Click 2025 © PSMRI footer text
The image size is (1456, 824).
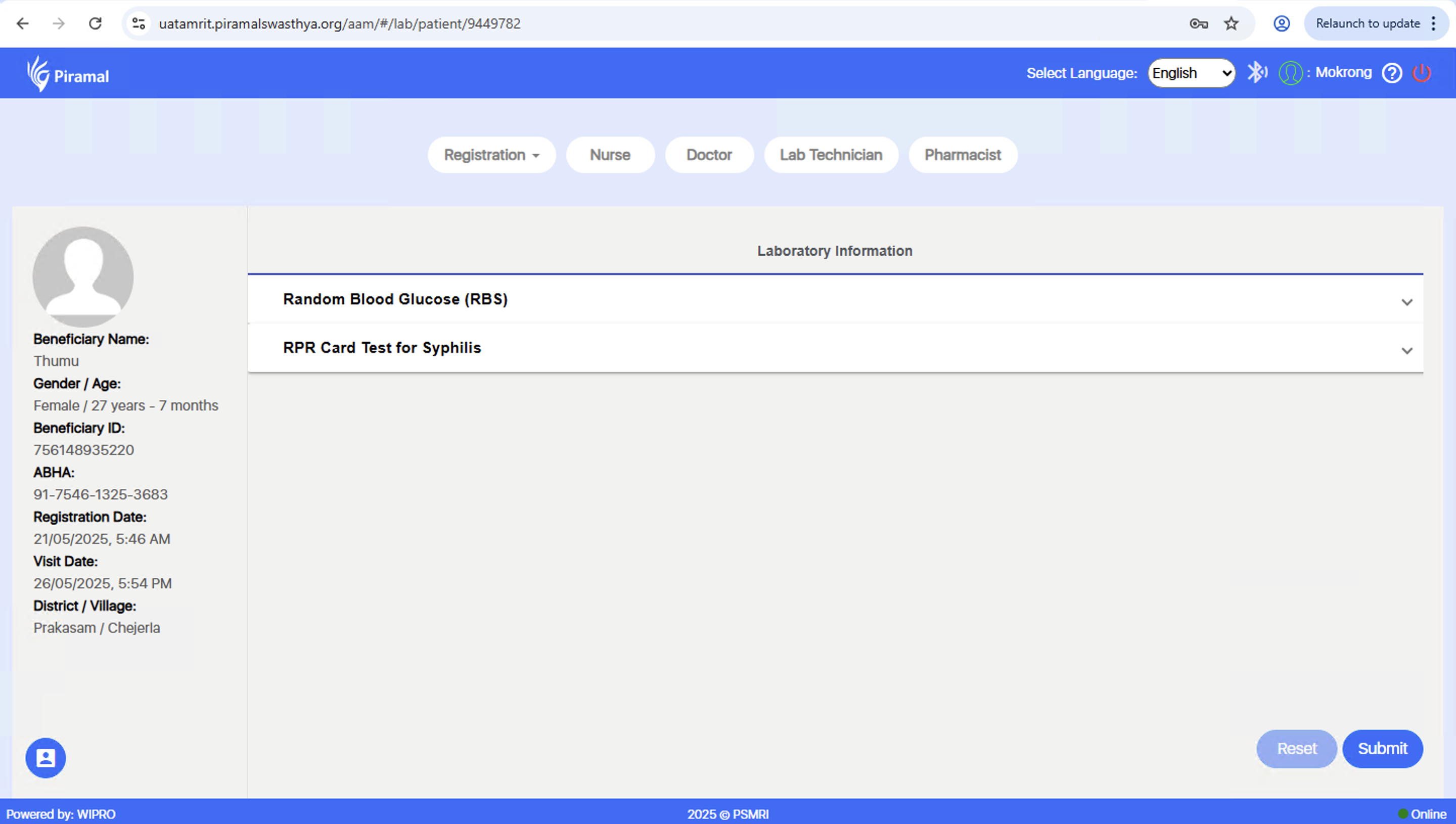pos(727,814)
